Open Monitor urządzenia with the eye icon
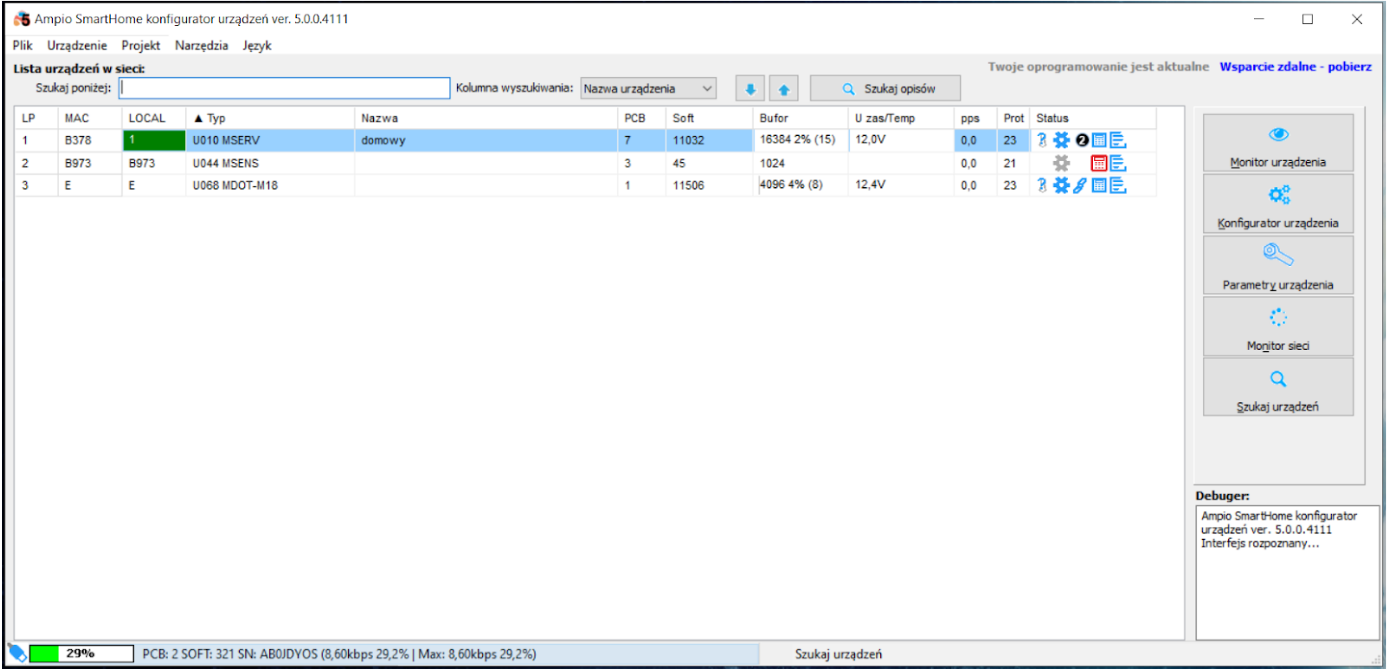 pos(1278,142)
